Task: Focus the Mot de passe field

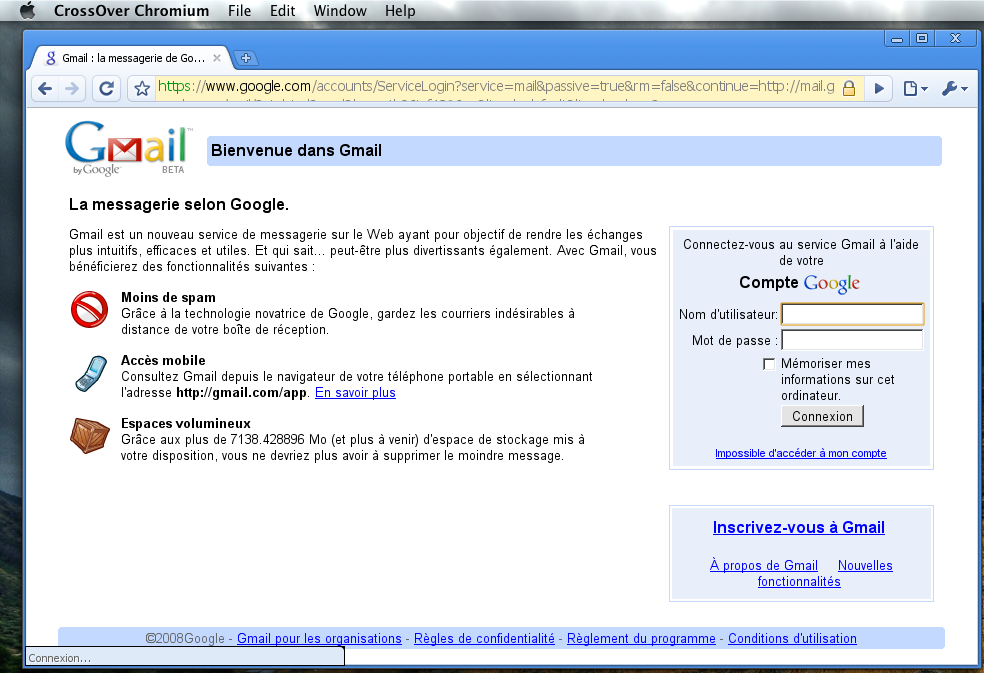Action: 852,340
